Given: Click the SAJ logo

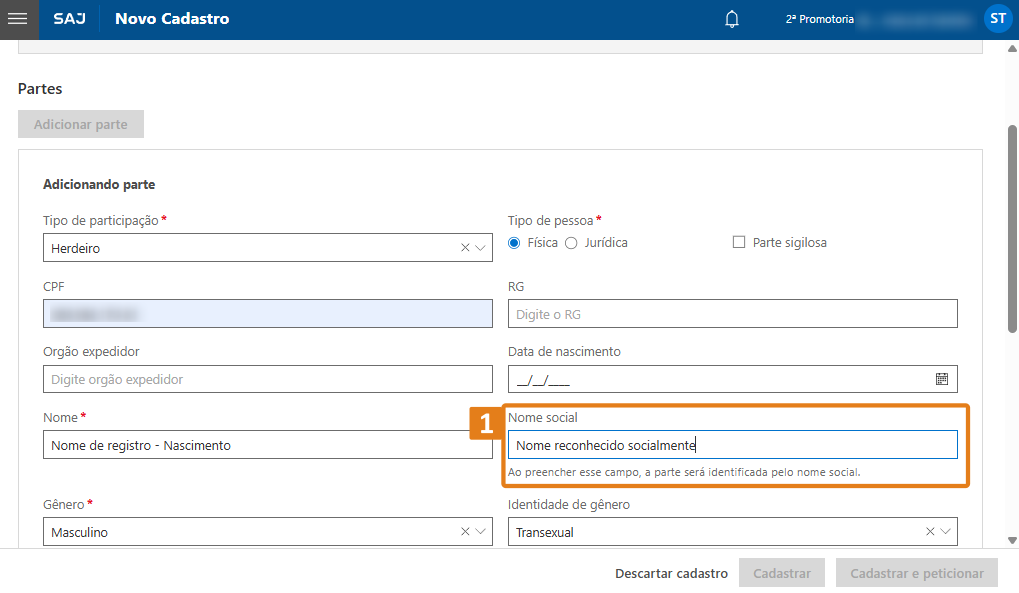Looking at the screenshot, I should (x=69, y=19).
